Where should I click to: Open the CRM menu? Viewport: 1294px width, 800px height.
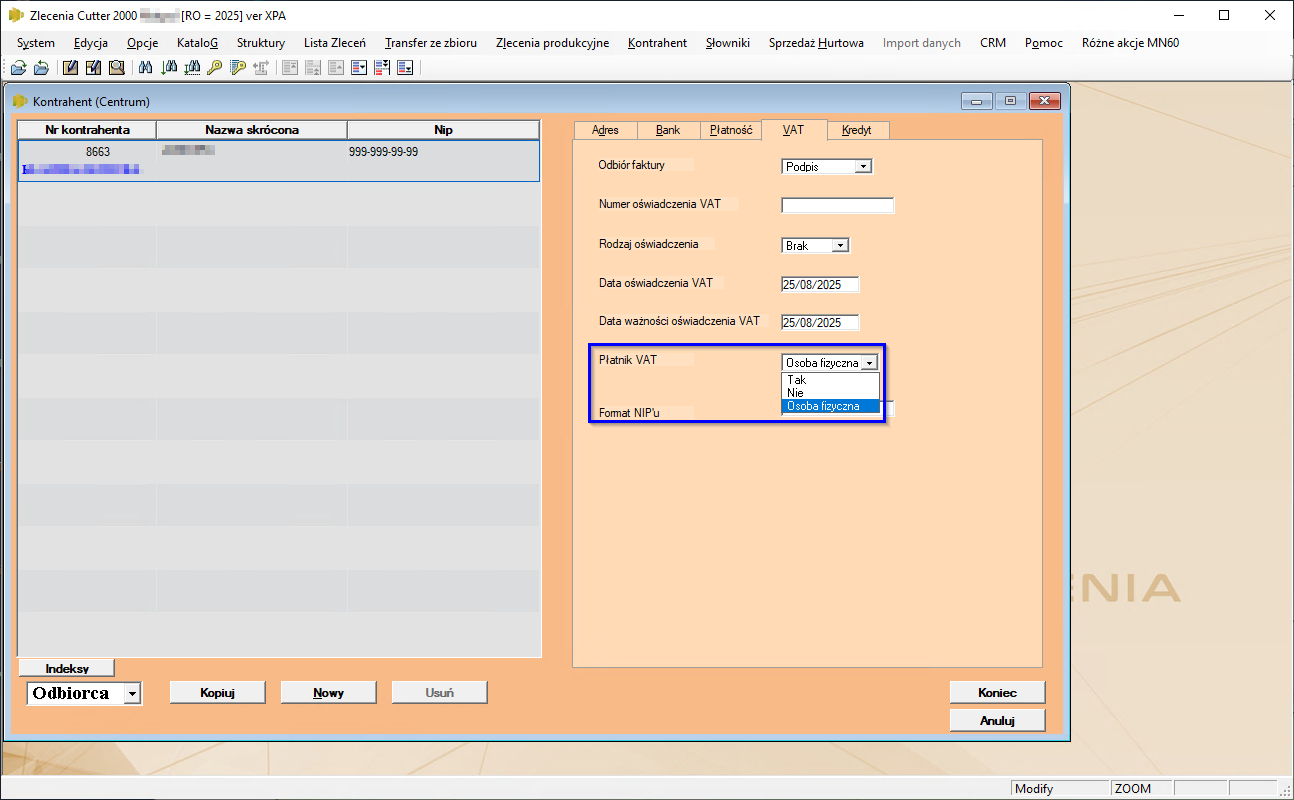(x=992, y=43)
